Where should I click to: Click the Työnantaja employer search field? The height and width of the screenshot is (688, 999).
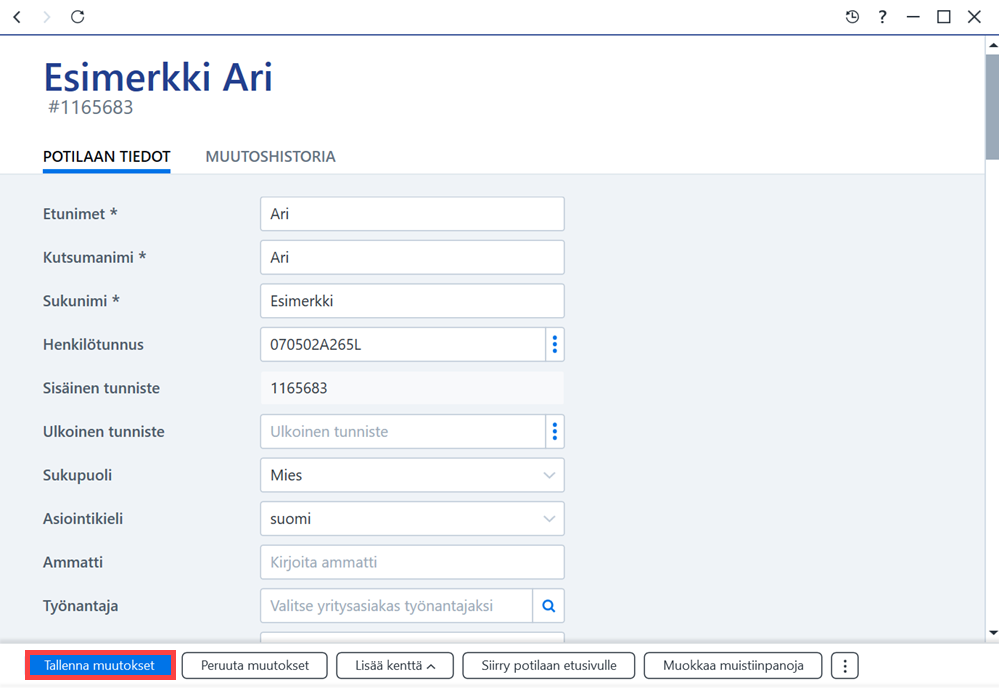tap(396, 606)
